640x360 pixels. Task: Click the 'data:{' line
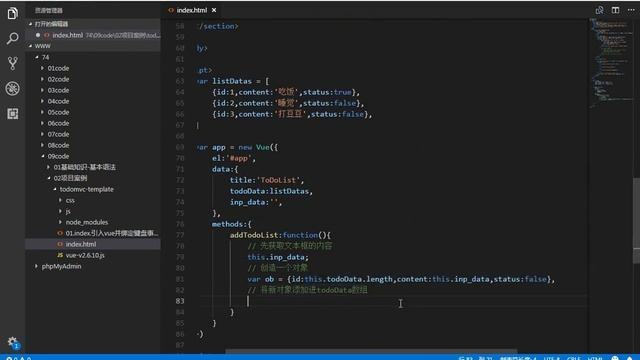pos(225,169)
